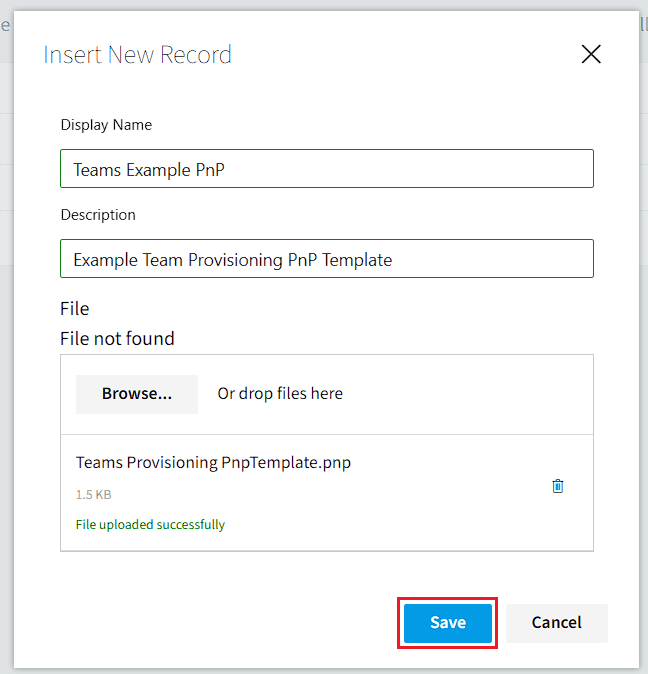Click the Display Name label
The height and width of the screenshot is (674, 648).
[106, 125]
